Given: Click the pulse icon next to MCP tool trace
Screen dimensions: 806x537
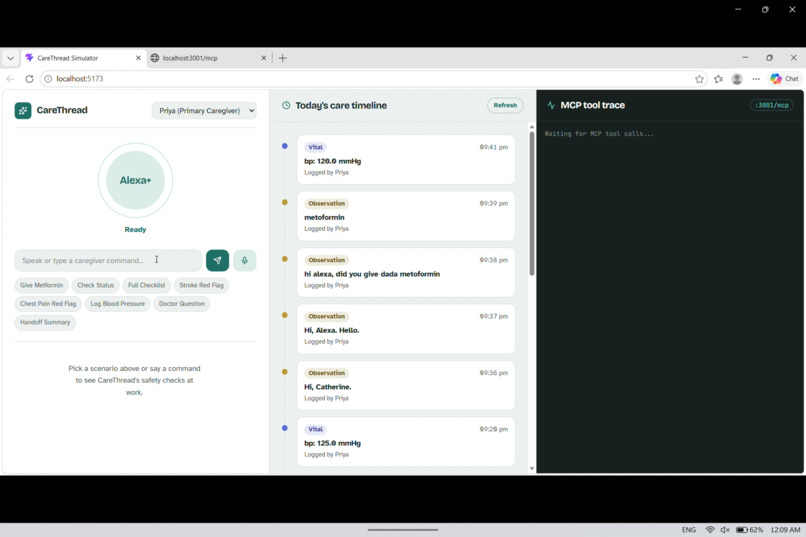Looking at the screenshot, I should [551, 105].
